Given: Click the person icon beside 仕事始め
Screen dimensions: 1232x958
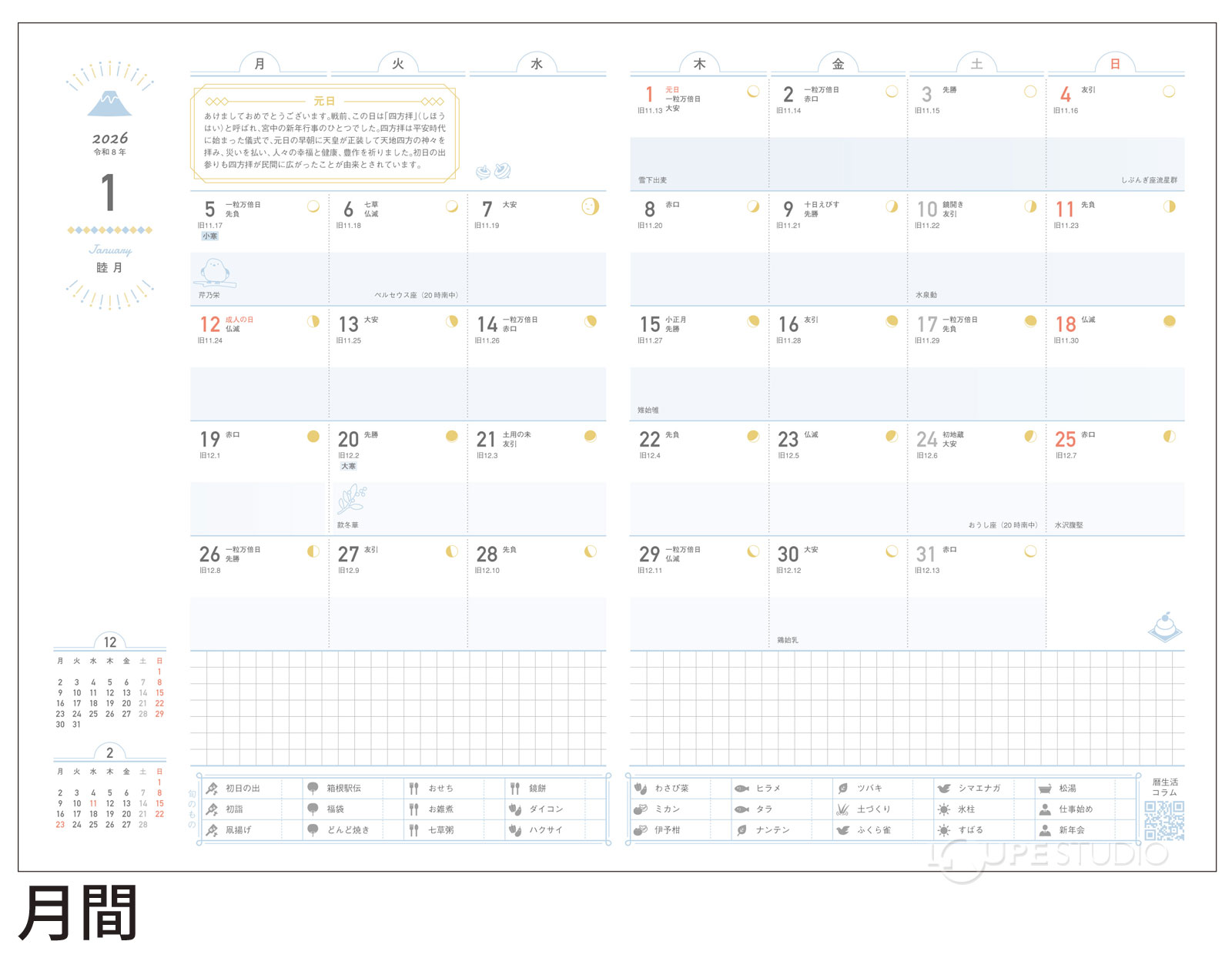Looking at the screenshot, I should coord(1045,809).
